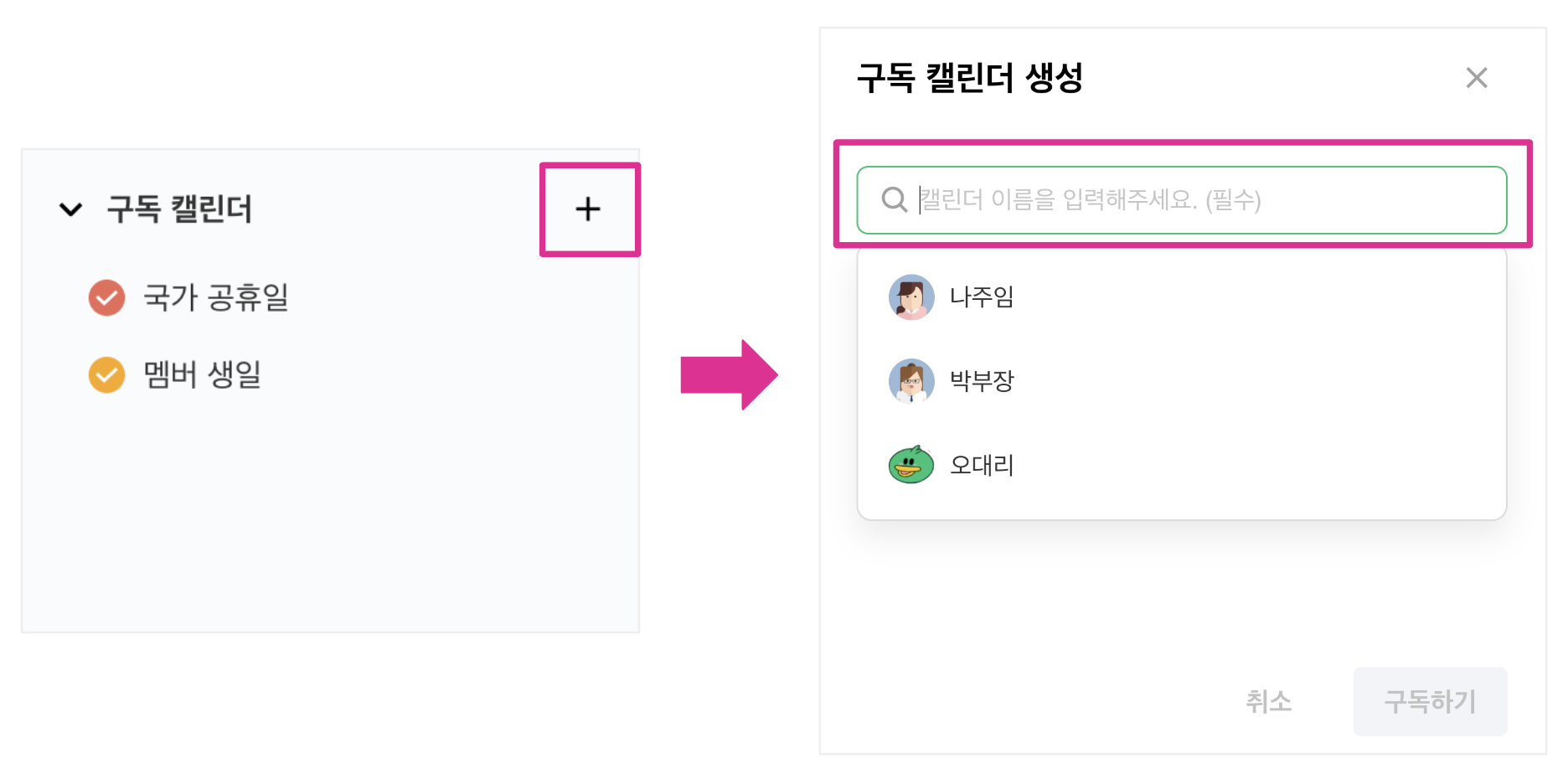Collapse the 구독 캘린더 section chevron
Image resolution: width=1568 pixels, height=774 pixels.
point(71,209)
